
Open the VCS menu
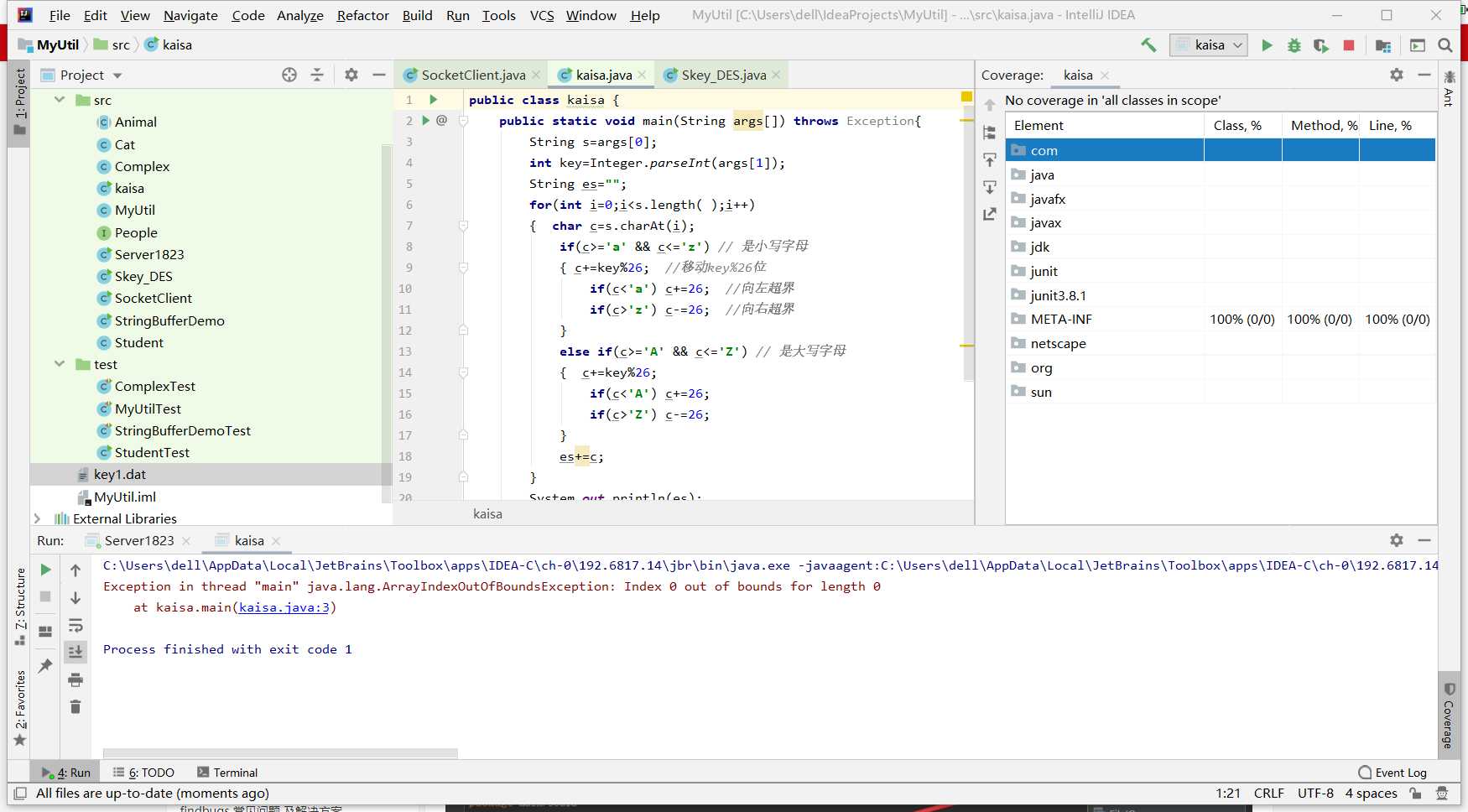click(x=542, y=15)
